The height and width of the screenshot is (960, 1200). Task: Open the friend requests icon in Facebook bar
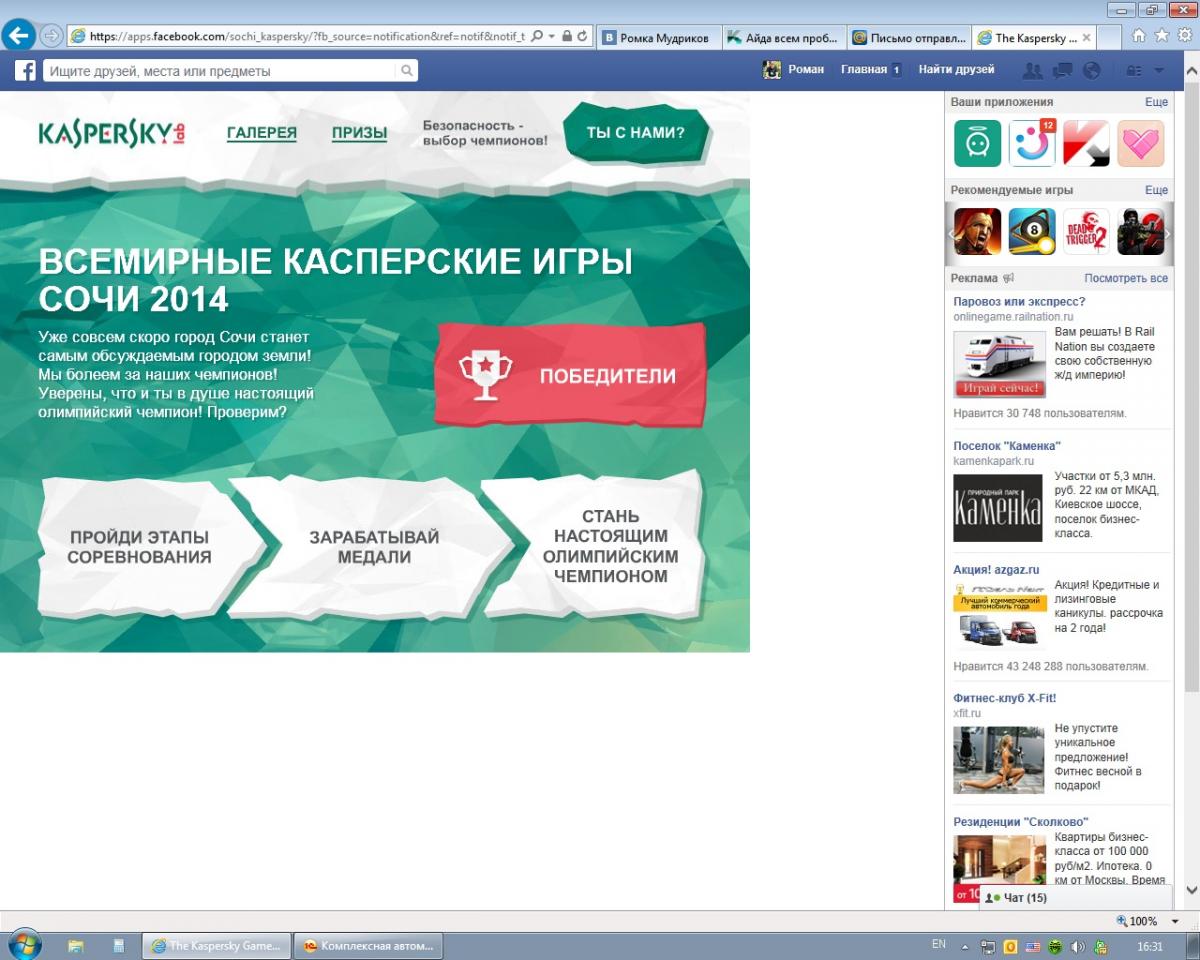1033,70
